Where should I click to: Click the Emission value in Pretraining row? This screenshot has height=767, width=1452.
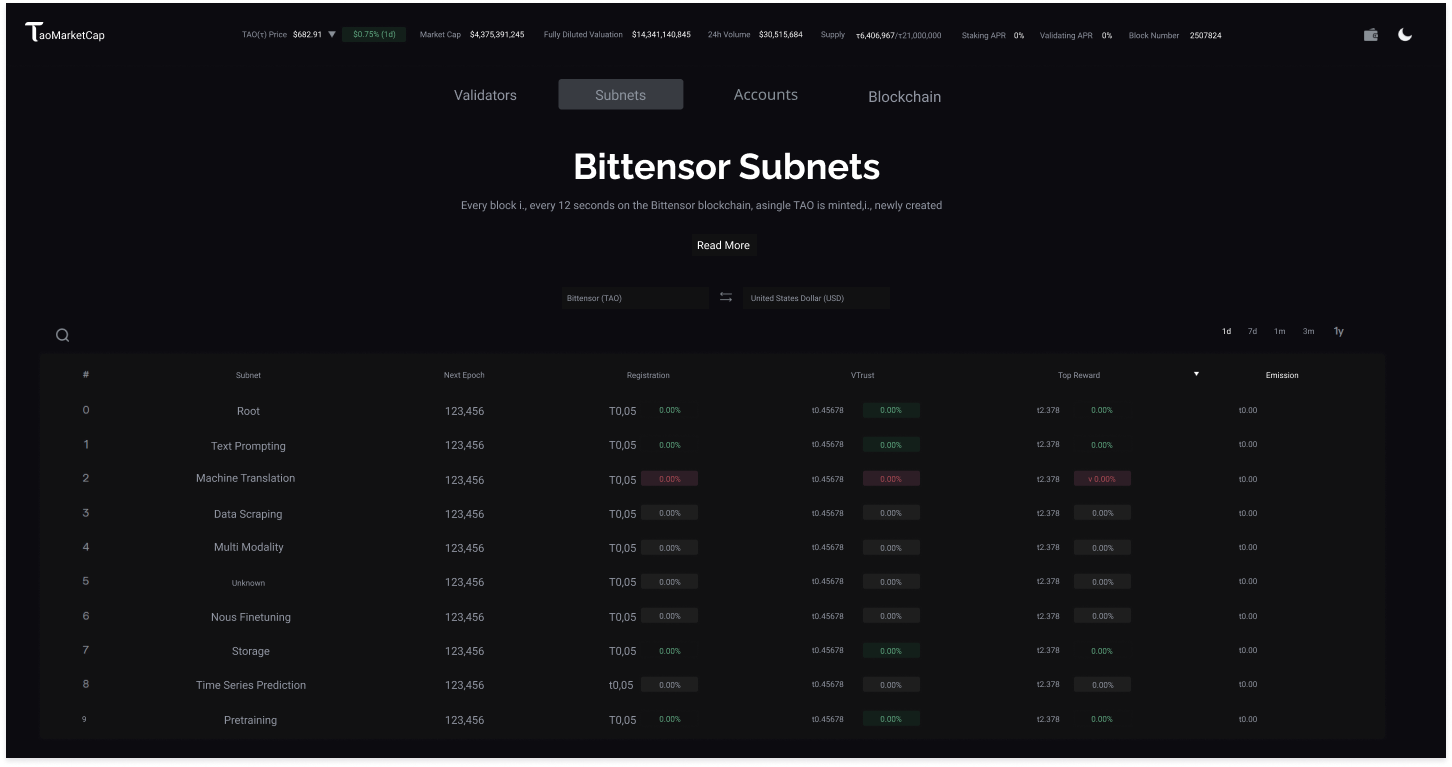(1248, 719)
